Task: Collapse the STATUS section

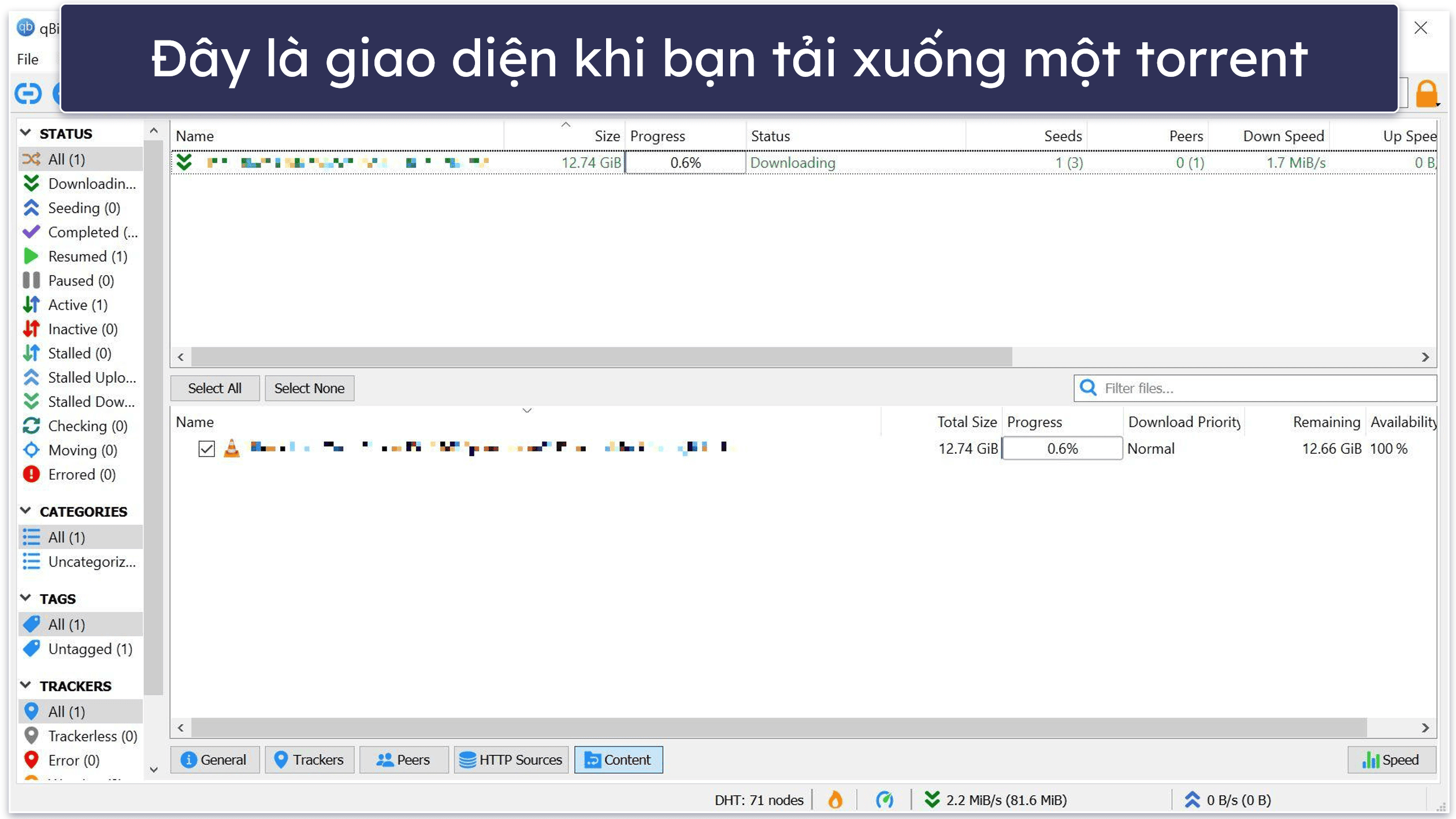Action: (25, 133)
